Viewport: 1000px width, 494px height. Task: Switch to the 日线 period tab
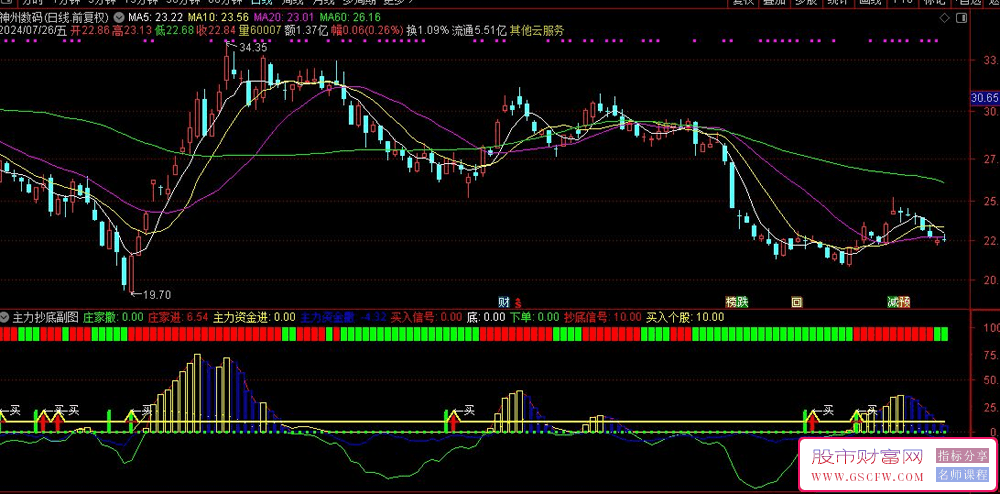point(261,2)
